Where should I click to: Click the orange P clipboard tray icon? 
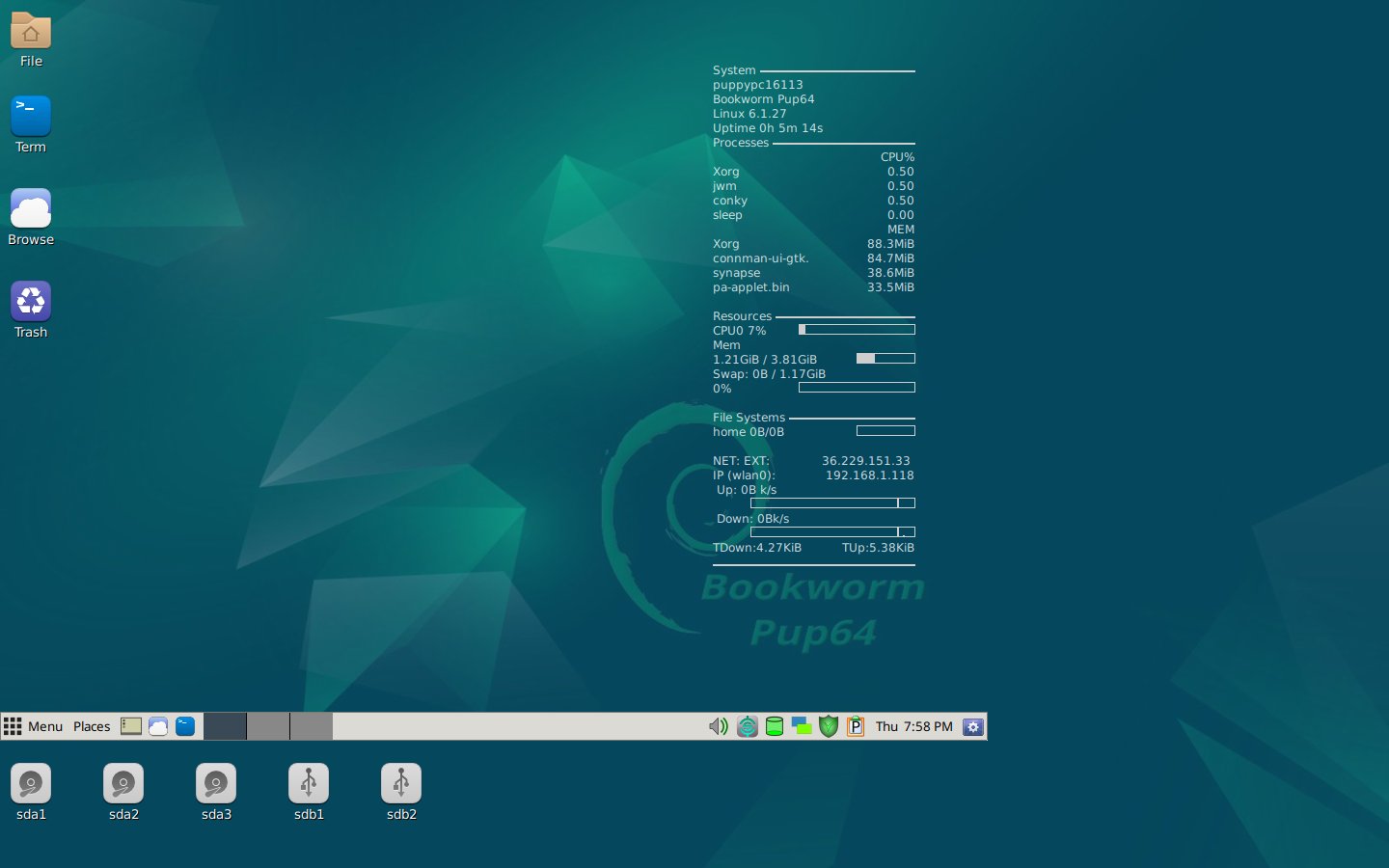coord(856,726)
